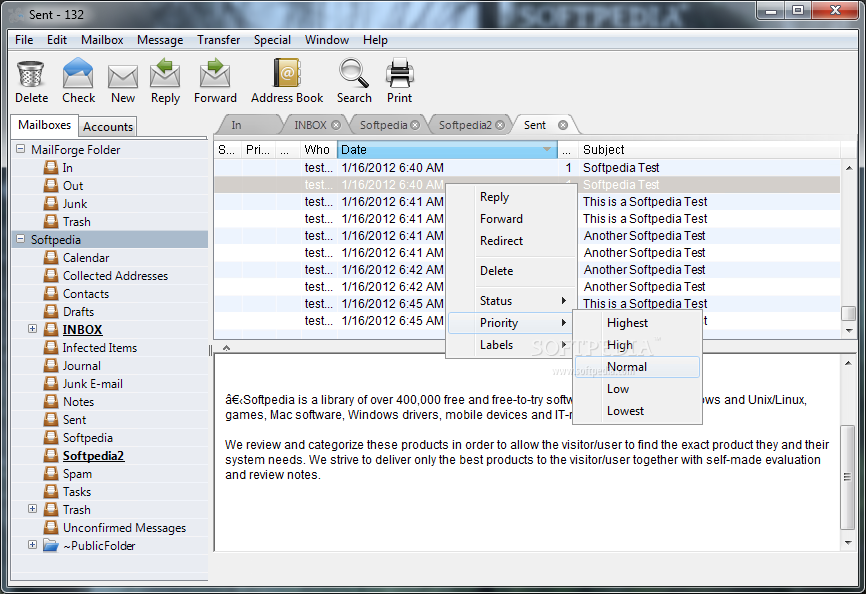Choose Delete in the context menu
This screenshot has height=594, width=866.
(511, 271)
